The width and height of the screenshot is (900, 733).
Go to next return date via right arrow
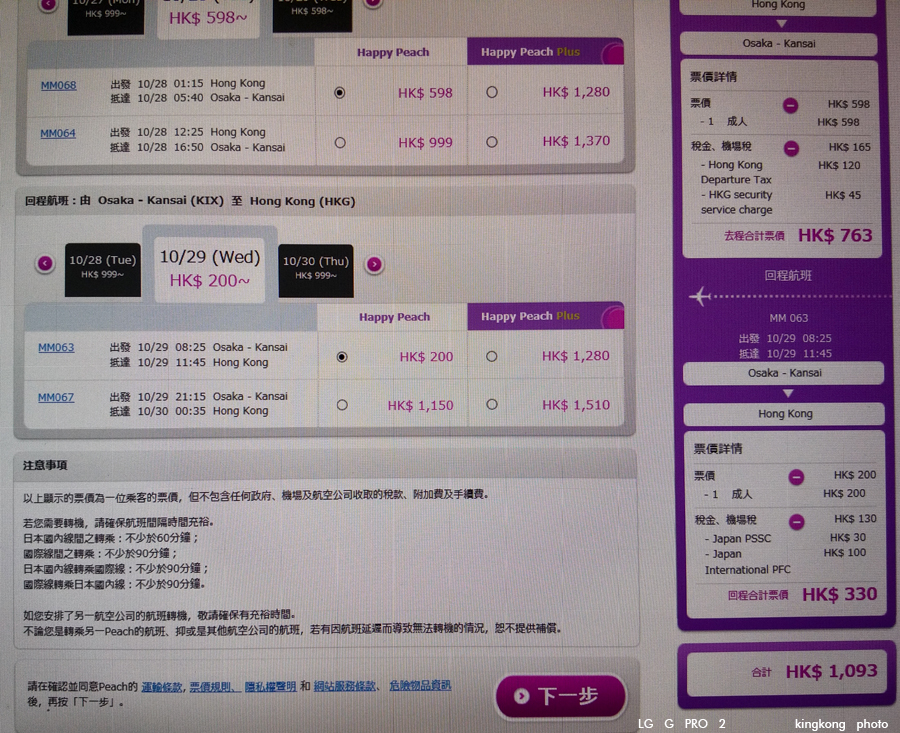coord(374,264)
